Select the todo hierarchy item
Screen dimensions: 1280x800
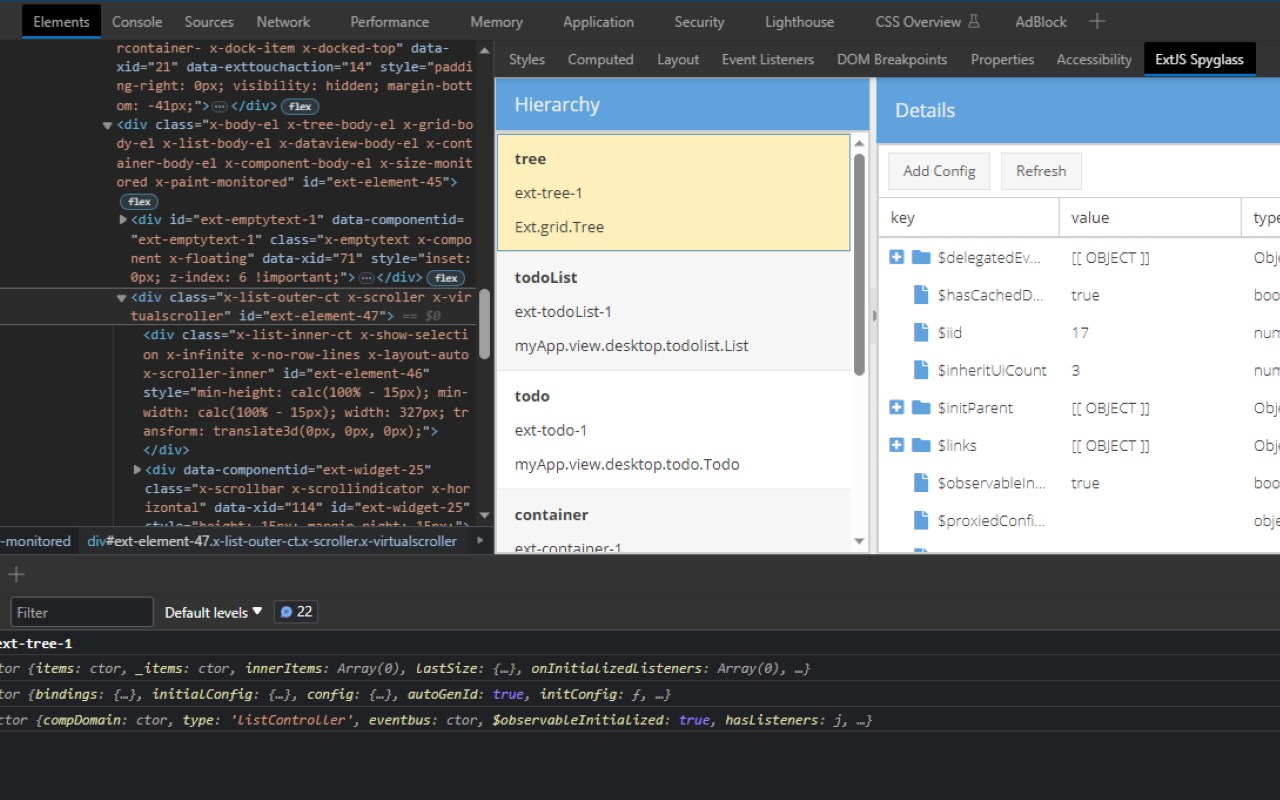(673, 430)
